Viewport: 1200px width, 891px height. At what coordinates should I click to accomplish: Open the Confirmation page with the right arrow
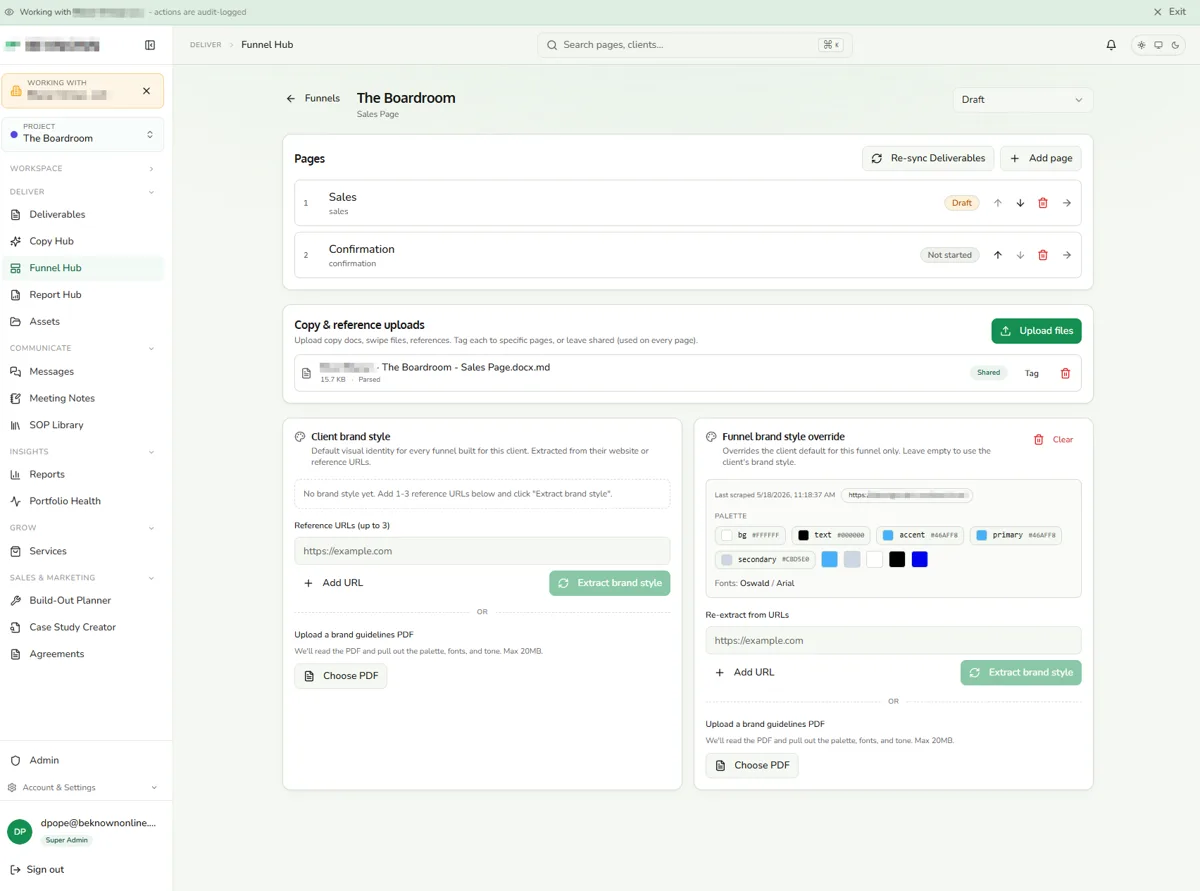[x=1067, y=255]
